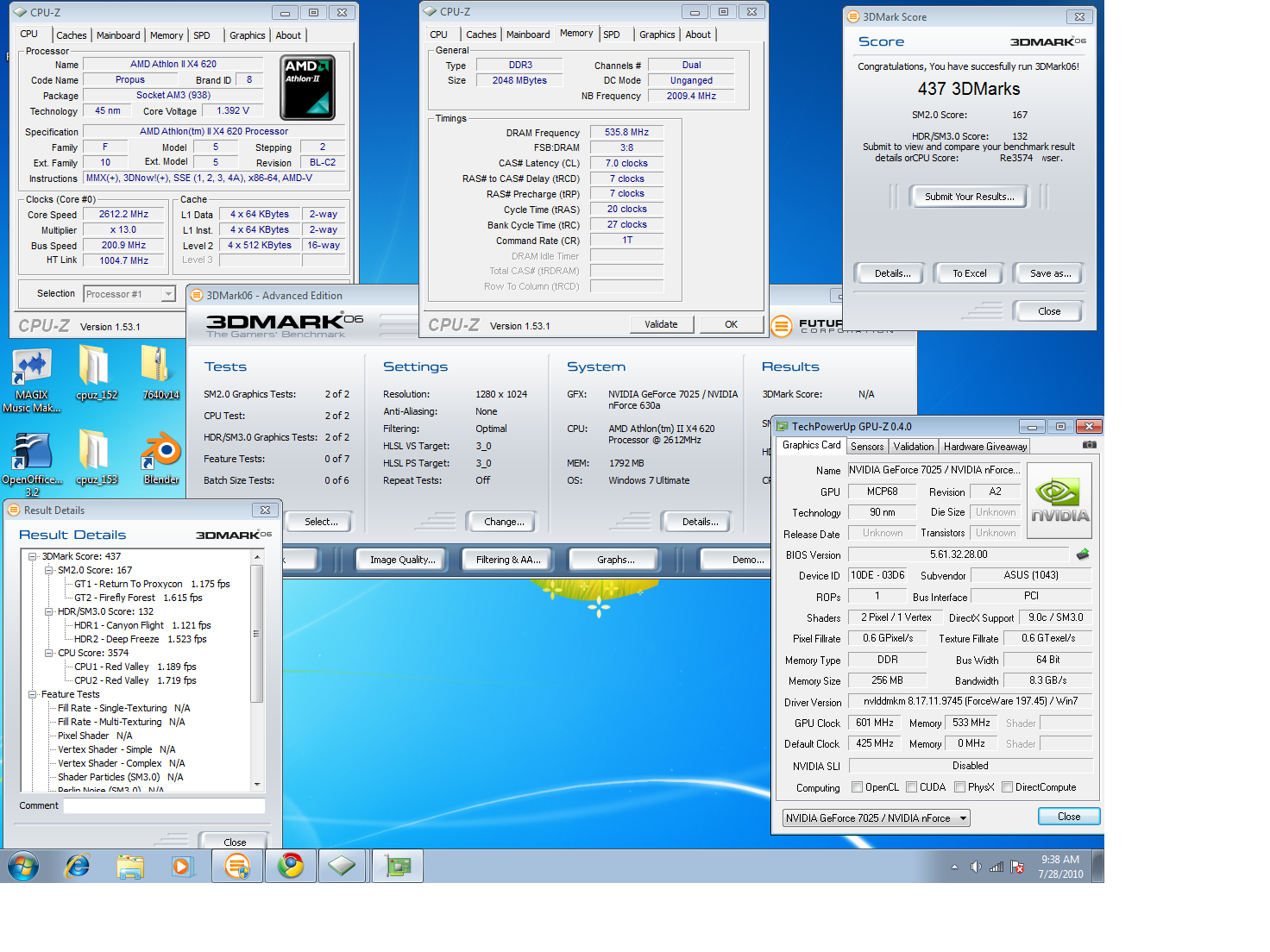The image size is (1270, 952).
Task: Open the 7640v14 archive on desktop
Action: [160, 373]
